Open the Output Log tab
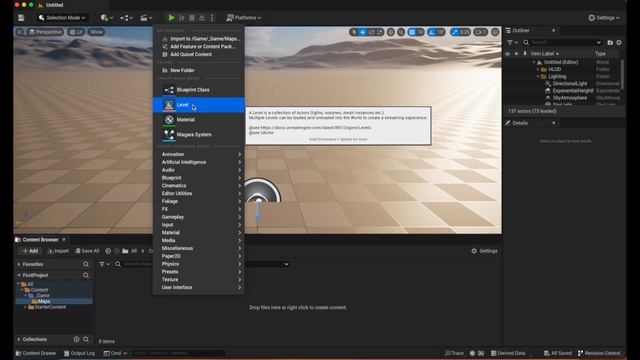The height and width of the screenshot is (360, 640). tap(79, 353)
